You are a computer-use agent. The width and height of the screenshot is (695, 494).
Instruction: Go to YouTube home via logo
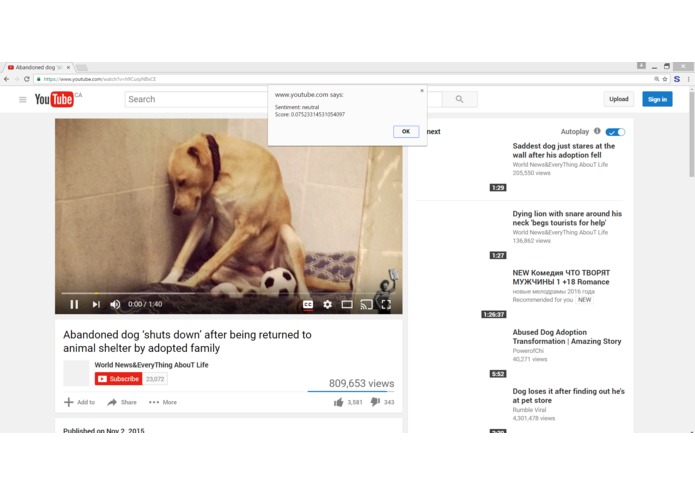click(54, 99)
